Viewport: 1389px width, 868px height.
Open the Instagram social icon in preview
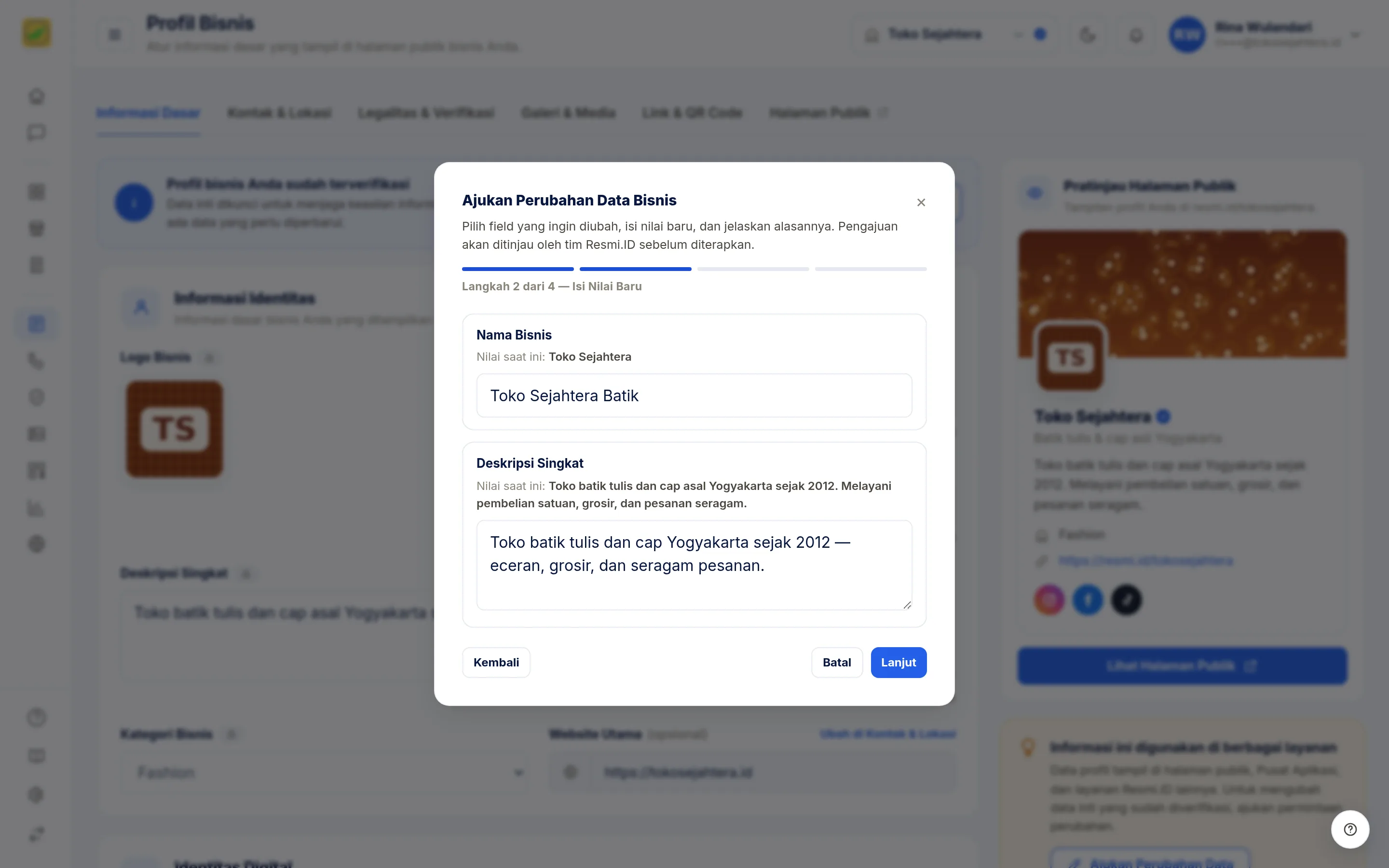point(1049,600)
